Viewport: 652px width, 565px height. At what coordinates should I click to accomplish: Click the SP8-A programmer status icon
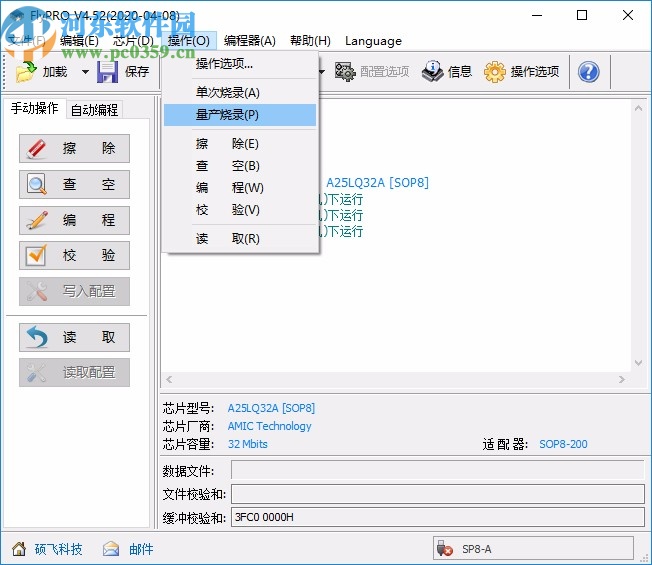pyautogui.click(x=445, y=549)
